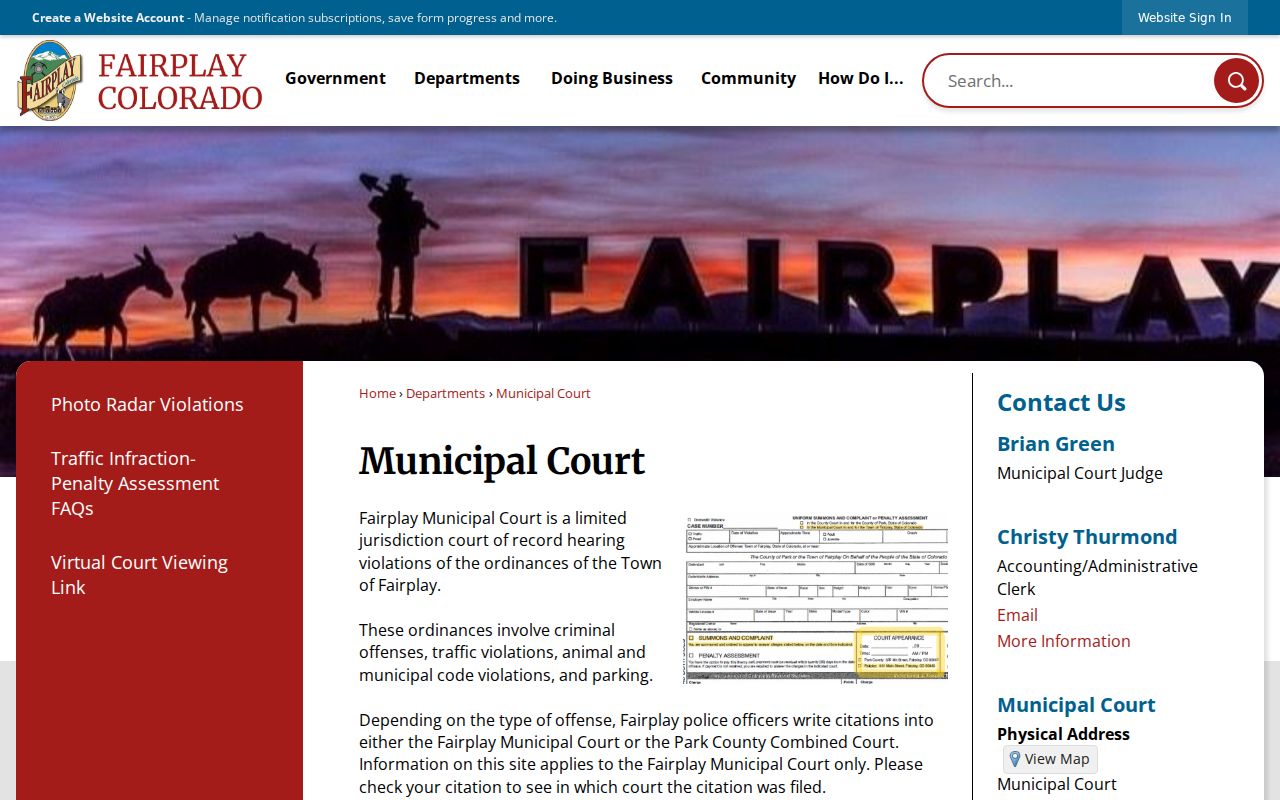The height and width of the screenshot is (800, 1280).
Task: Click the Create a Website Account link
Action: [x=108, y=17]
